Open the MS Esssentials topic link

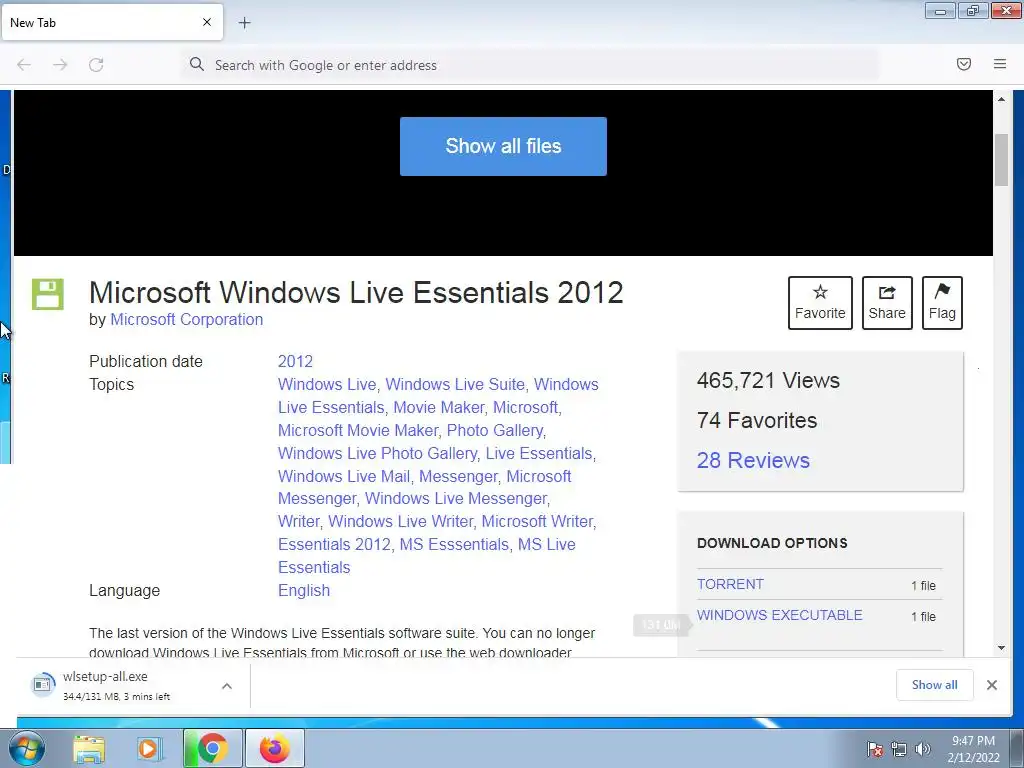(x=454, y=544)
